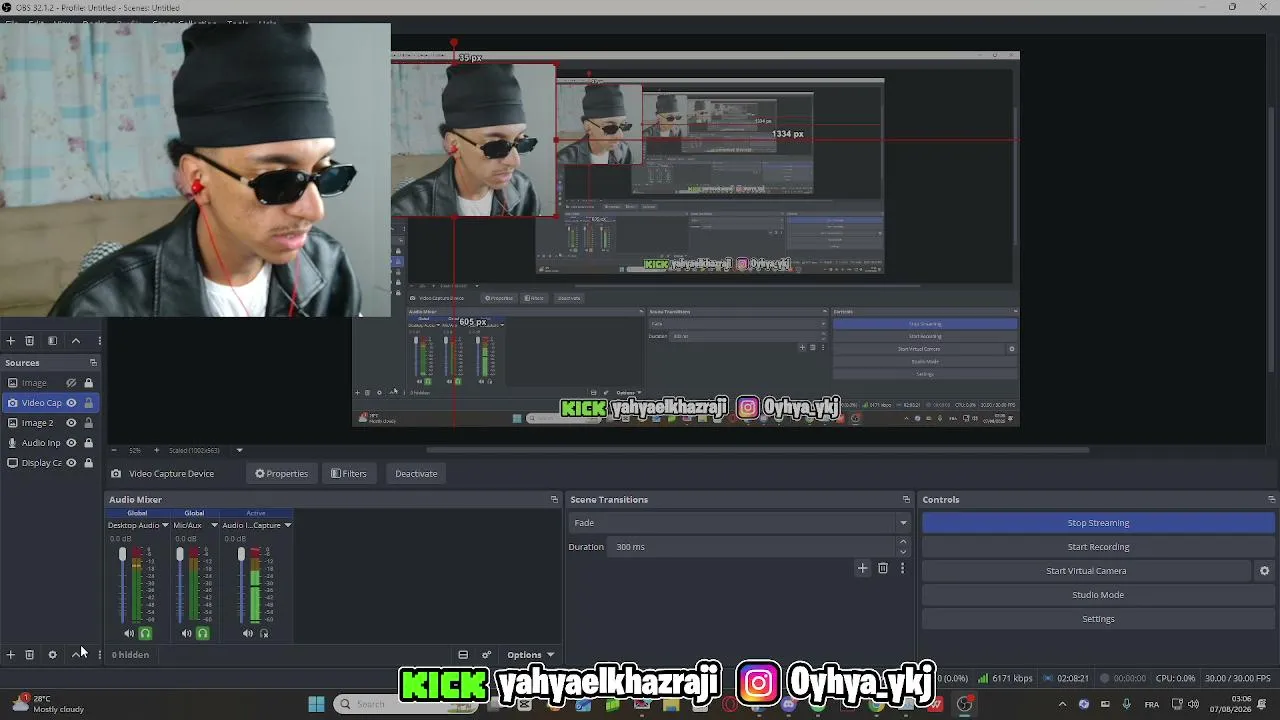Open Properties for Video Capture Device

(281, 474)
